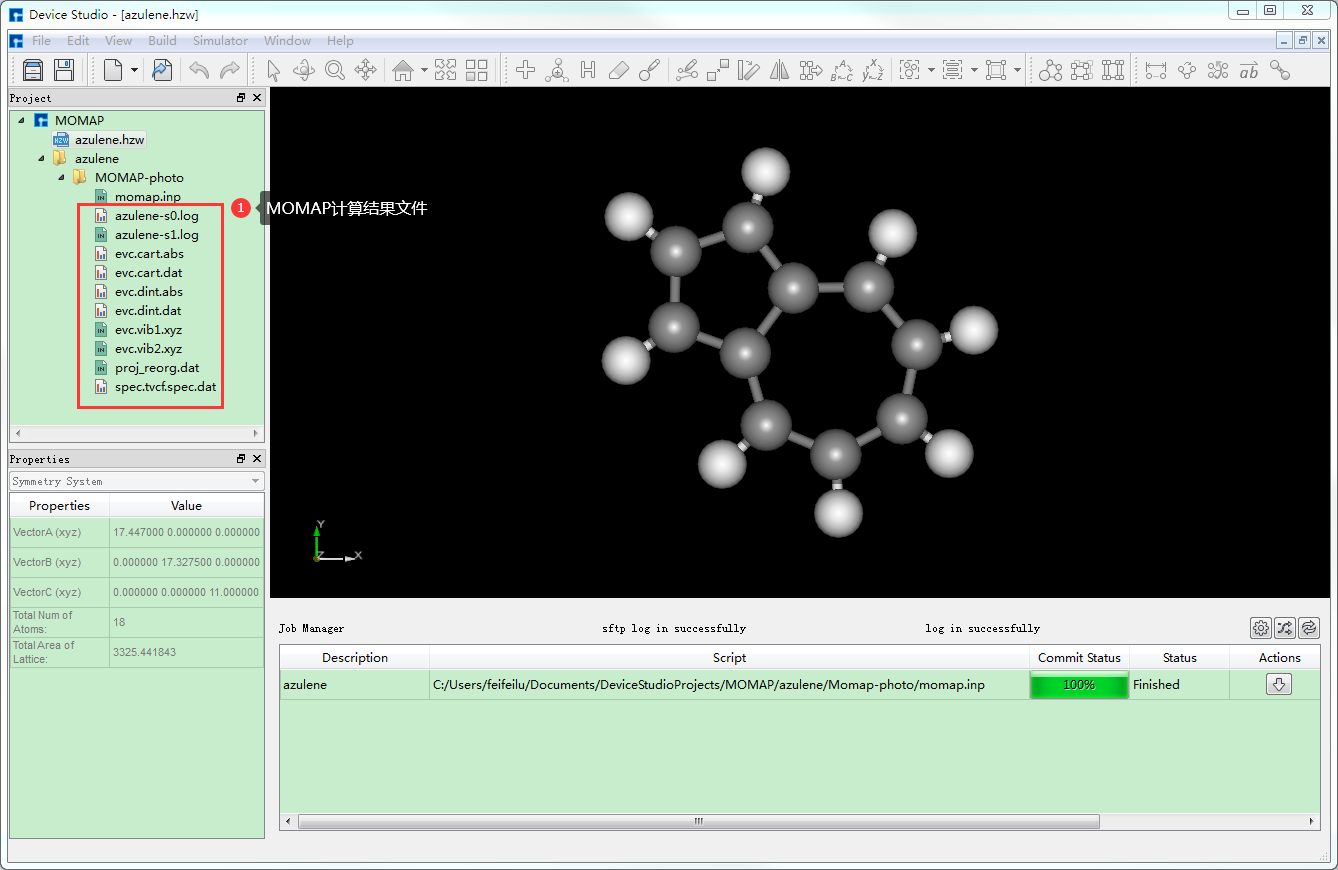1338x870 pixels.
Task: Float the Project panel with undock button
Action: click(241, 98)
